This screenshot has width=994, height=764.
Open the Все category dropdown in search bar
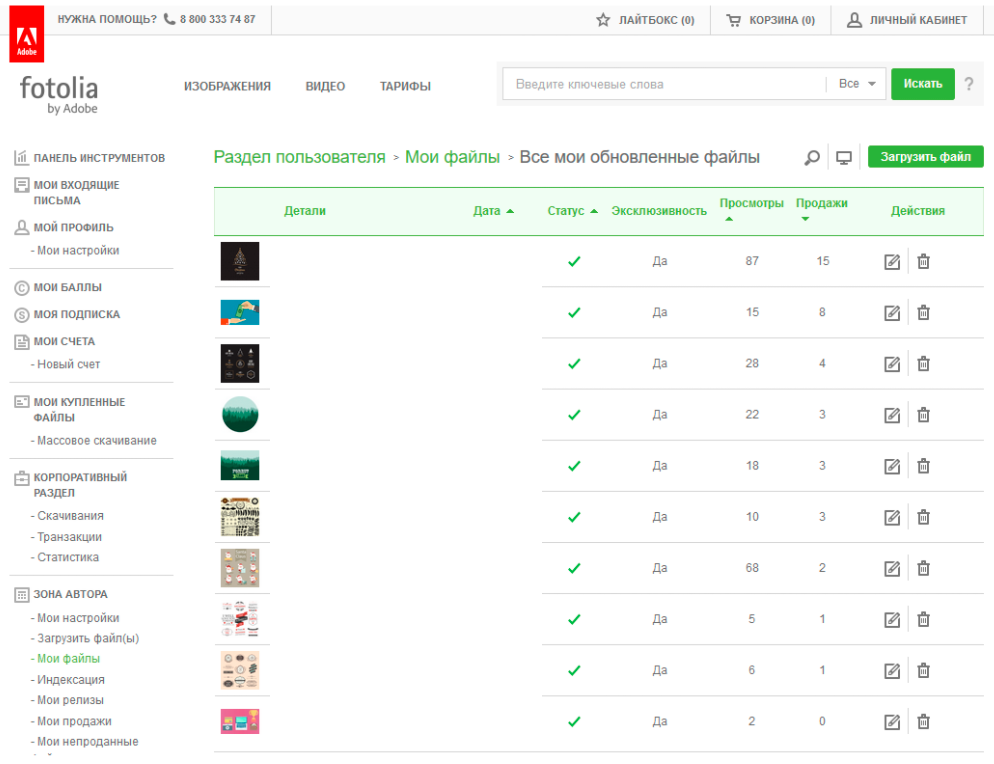pos(857,85)
